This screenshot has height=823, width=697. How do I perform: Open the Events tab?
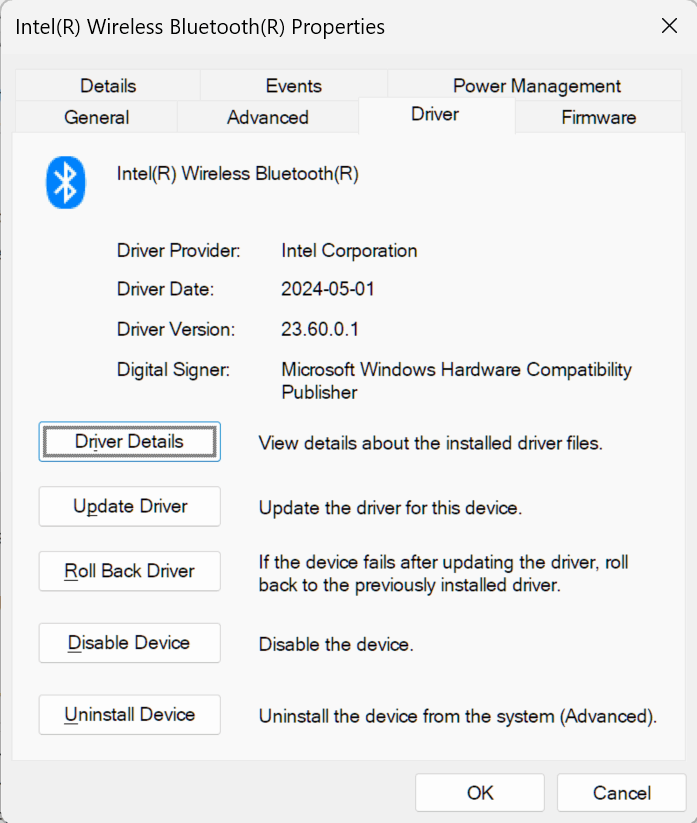pos(293,86)
